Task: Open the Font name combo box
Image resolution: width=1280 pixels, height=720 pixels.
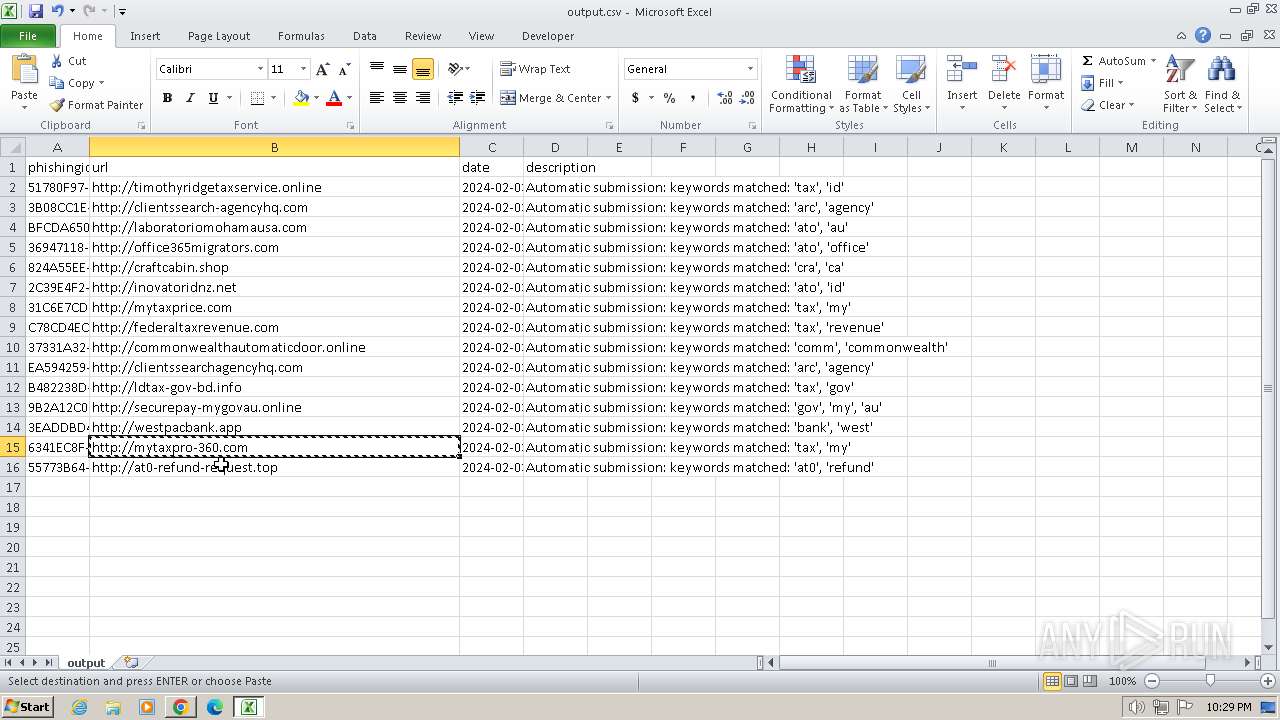Action: [211, 69]
